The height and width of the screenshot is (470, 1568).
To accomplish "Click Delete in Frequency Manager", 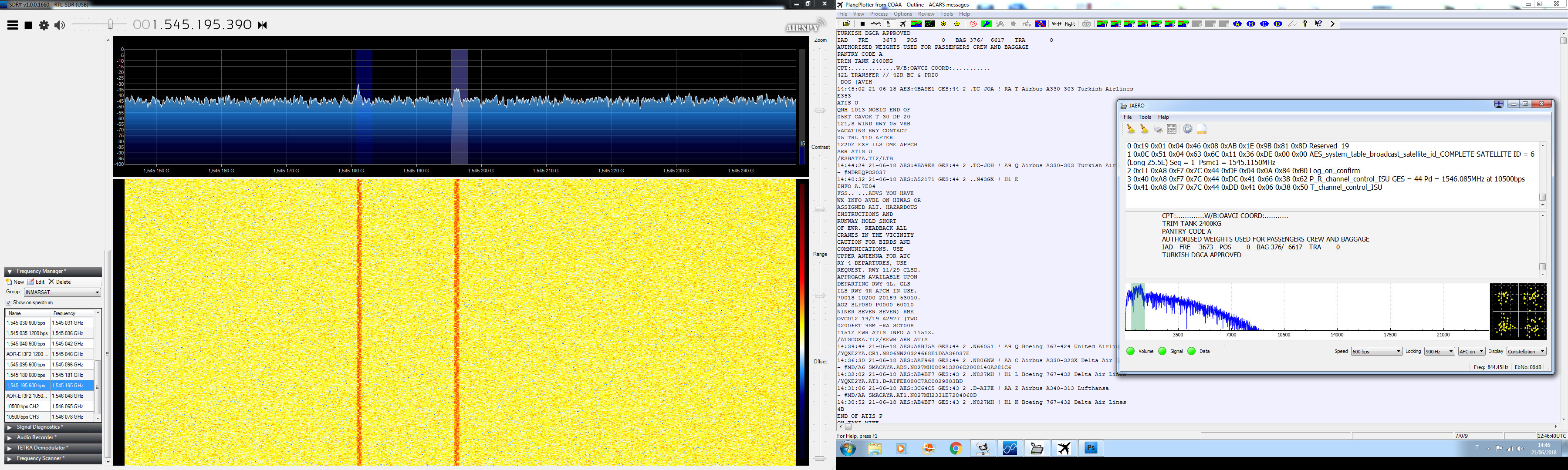I will (x=60, y=282).
